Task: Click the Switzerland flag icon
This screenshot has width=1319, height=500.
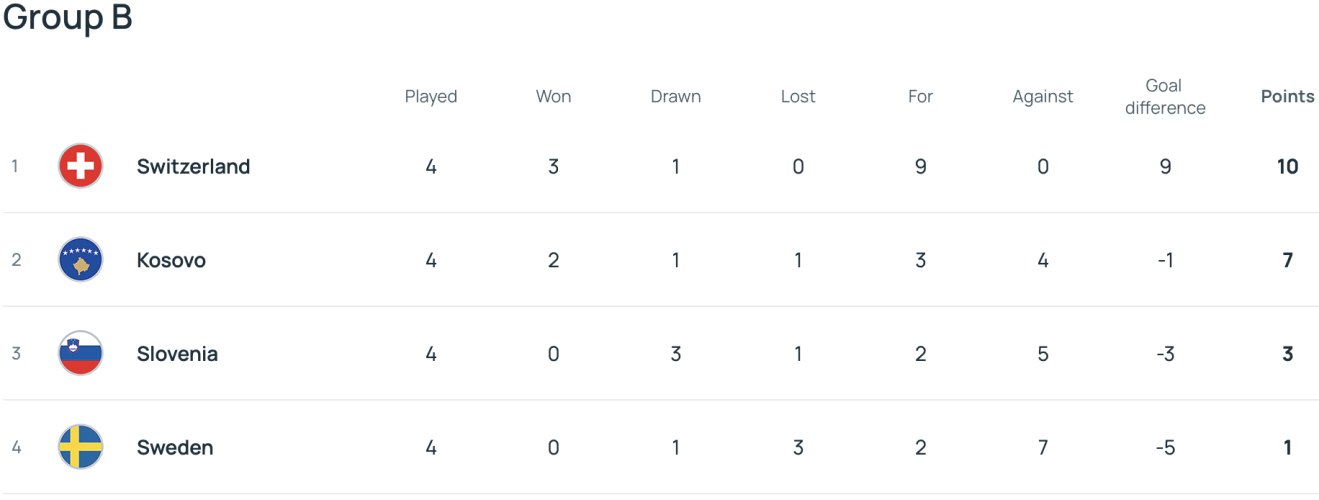Action: click(x=81, y=166)
